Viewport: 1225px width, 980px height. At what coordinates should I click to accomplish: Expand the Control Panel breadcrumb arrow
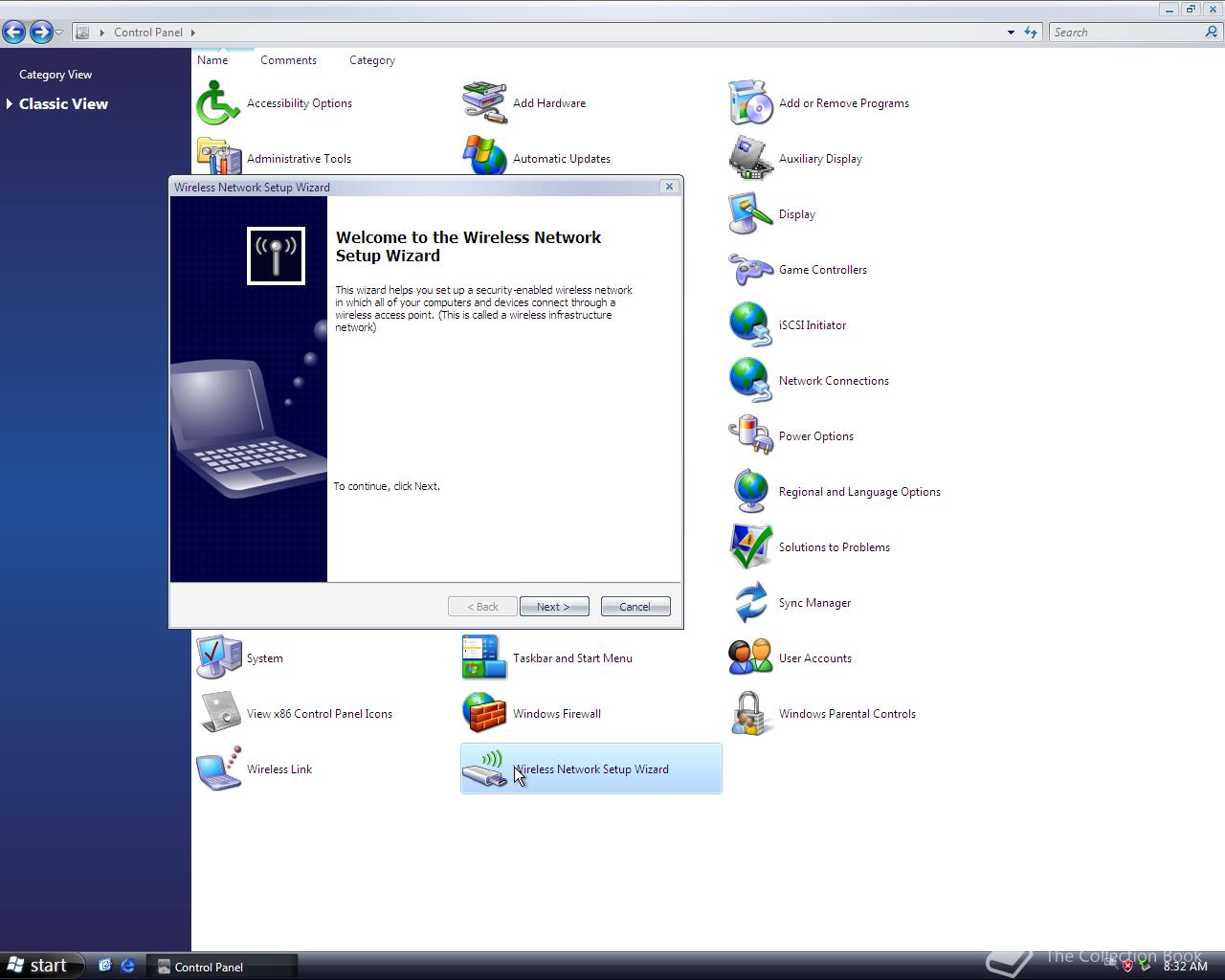pyautogui.click(x=192, y=33)
